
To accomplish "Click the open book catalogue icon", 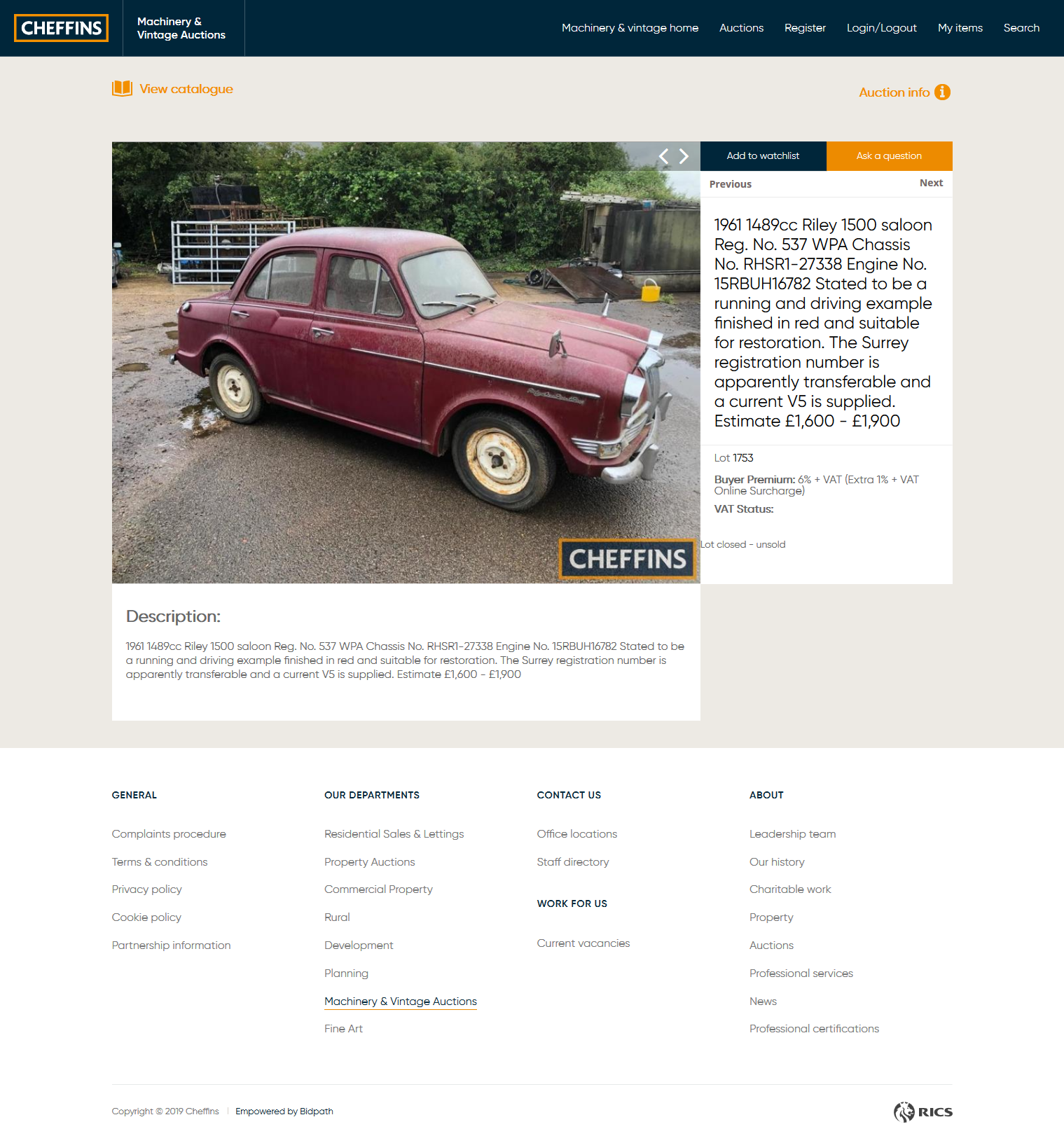I will point(122,88).
